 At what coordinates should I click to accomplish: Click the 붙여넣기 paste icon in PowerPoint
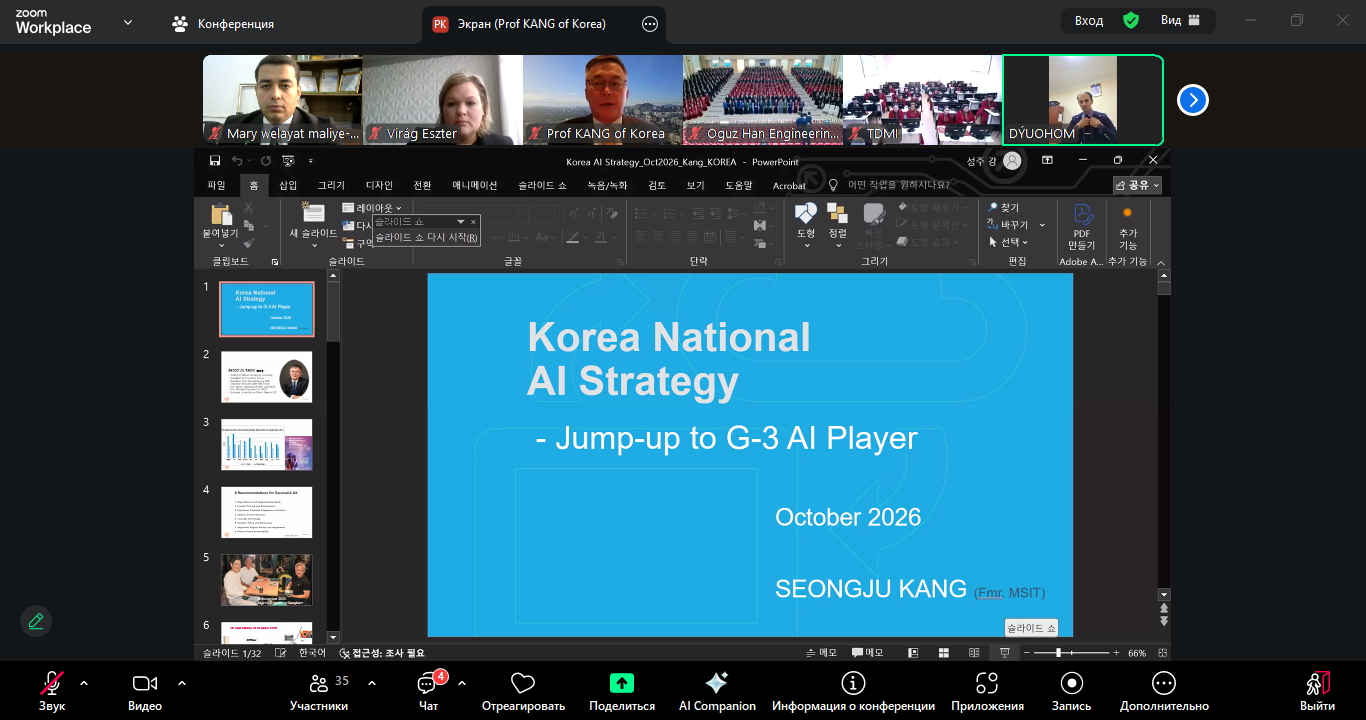coord(221,214)
